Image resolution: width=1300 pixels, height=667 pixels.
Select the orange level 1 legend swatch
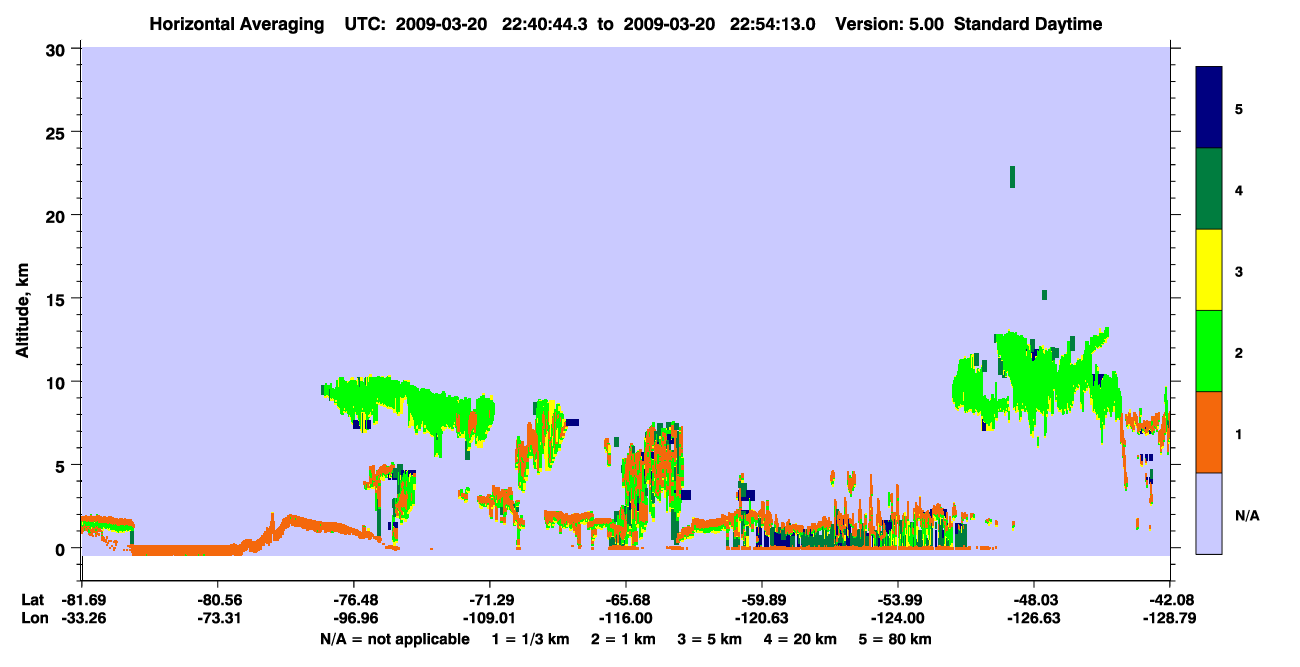[1209, 432]
